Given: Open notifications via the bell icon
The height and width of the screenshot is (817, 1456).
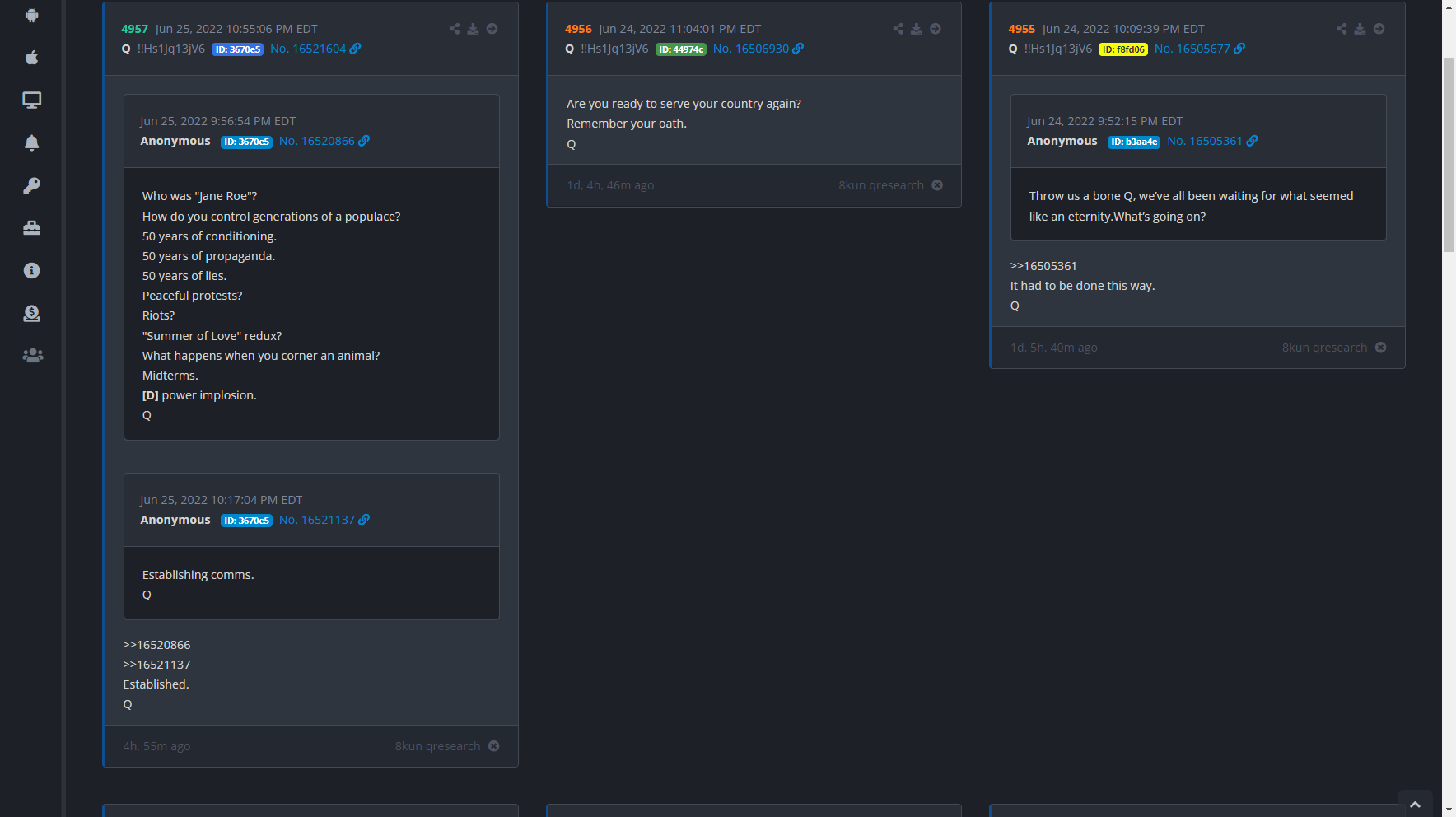Looking at the screenshot, I should [x=31, y=142].
